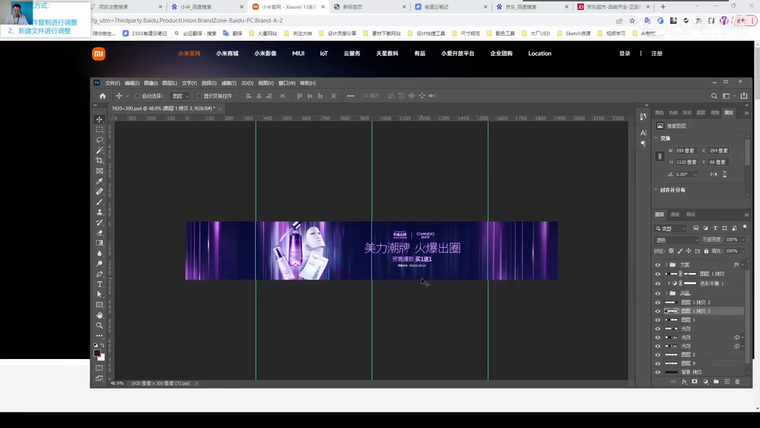Click the 小米商城 link on Xiaomi site

click(228, 54)
